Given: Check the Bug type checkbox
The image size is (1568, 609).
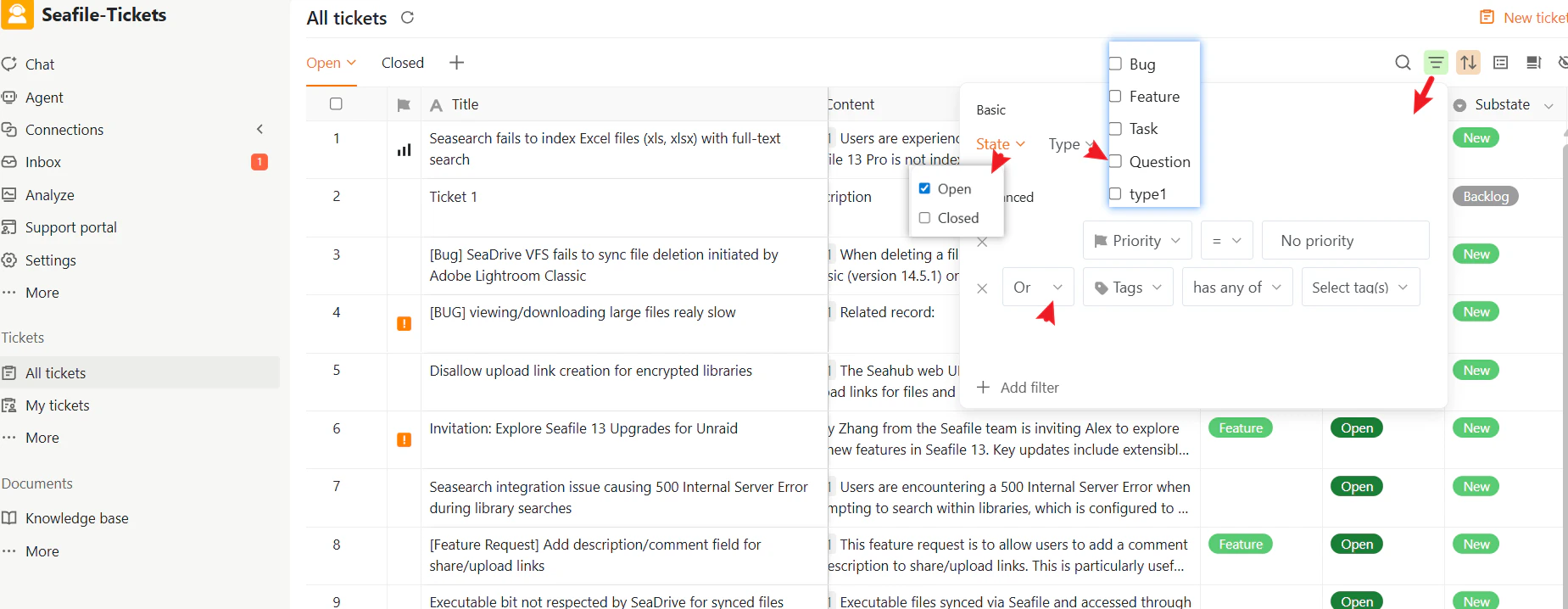Looking at the screenshot, I should (1115, 64).
